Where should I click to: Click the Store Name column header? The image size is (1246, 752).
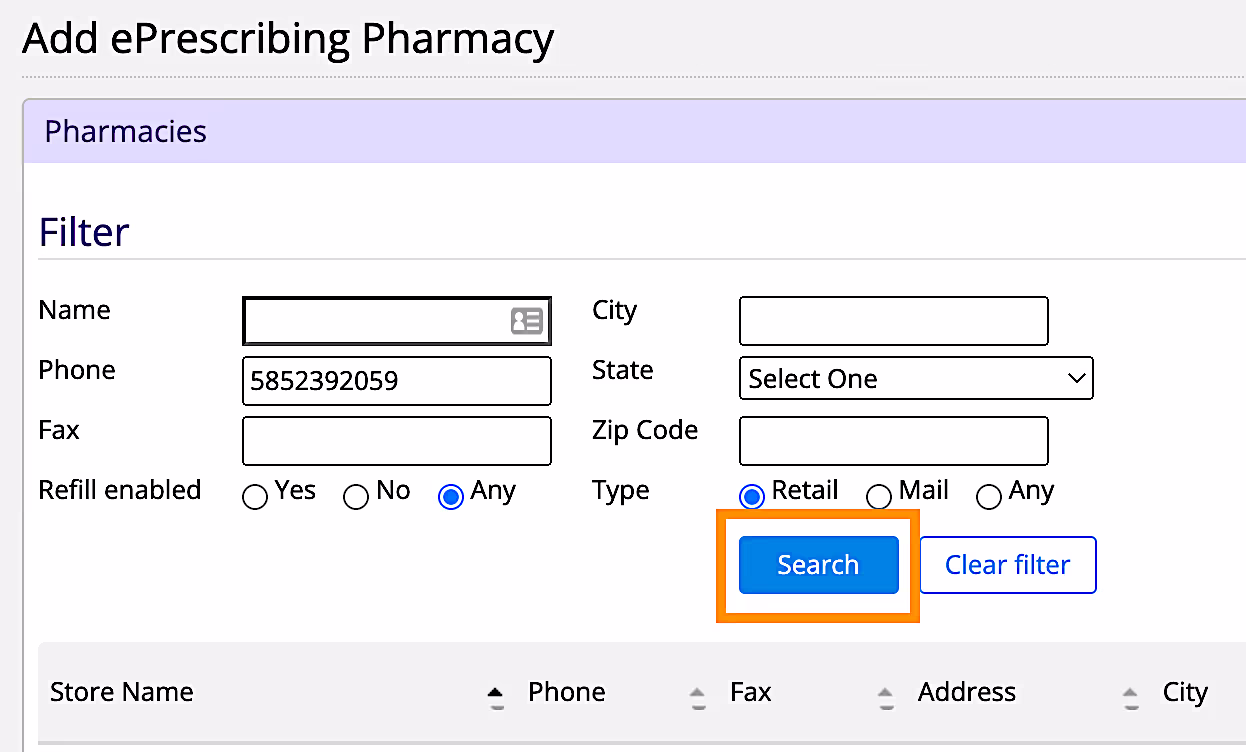point(122,692)
